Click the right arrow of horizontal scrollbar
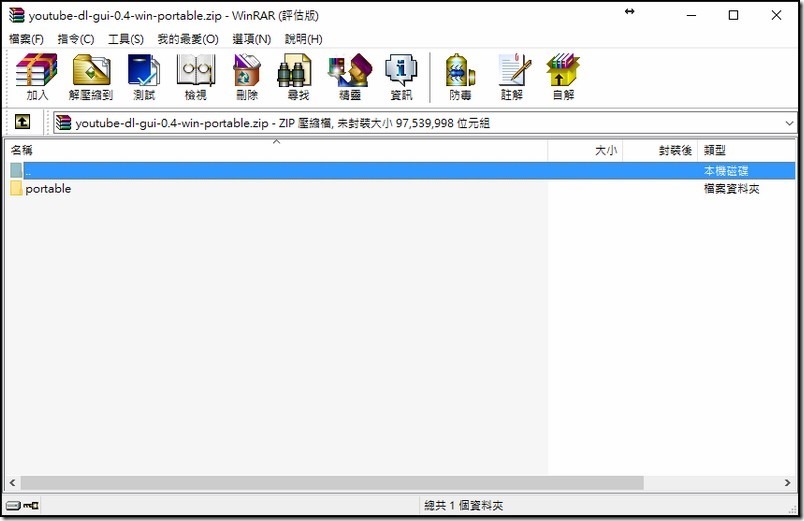 tap(788, 483)
